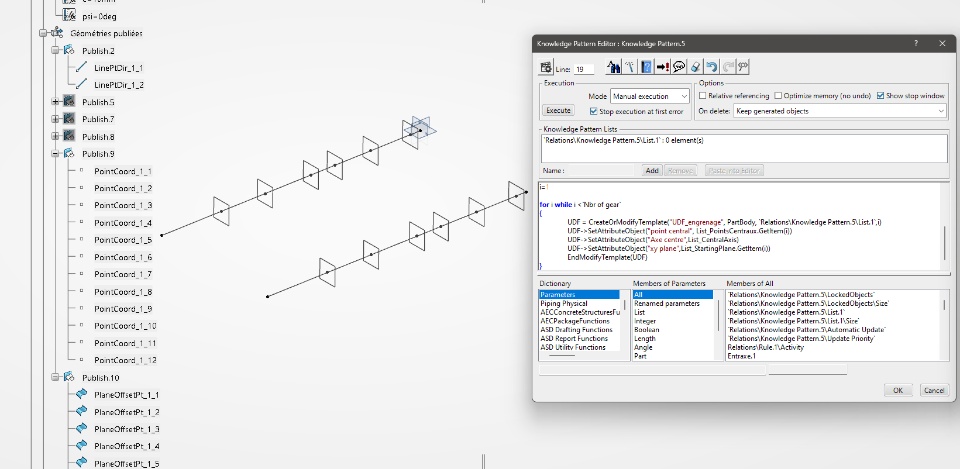Screen dimensions: 960x469
Task: Select Integer in Members of Parameters
Action: tap(645, 321)
